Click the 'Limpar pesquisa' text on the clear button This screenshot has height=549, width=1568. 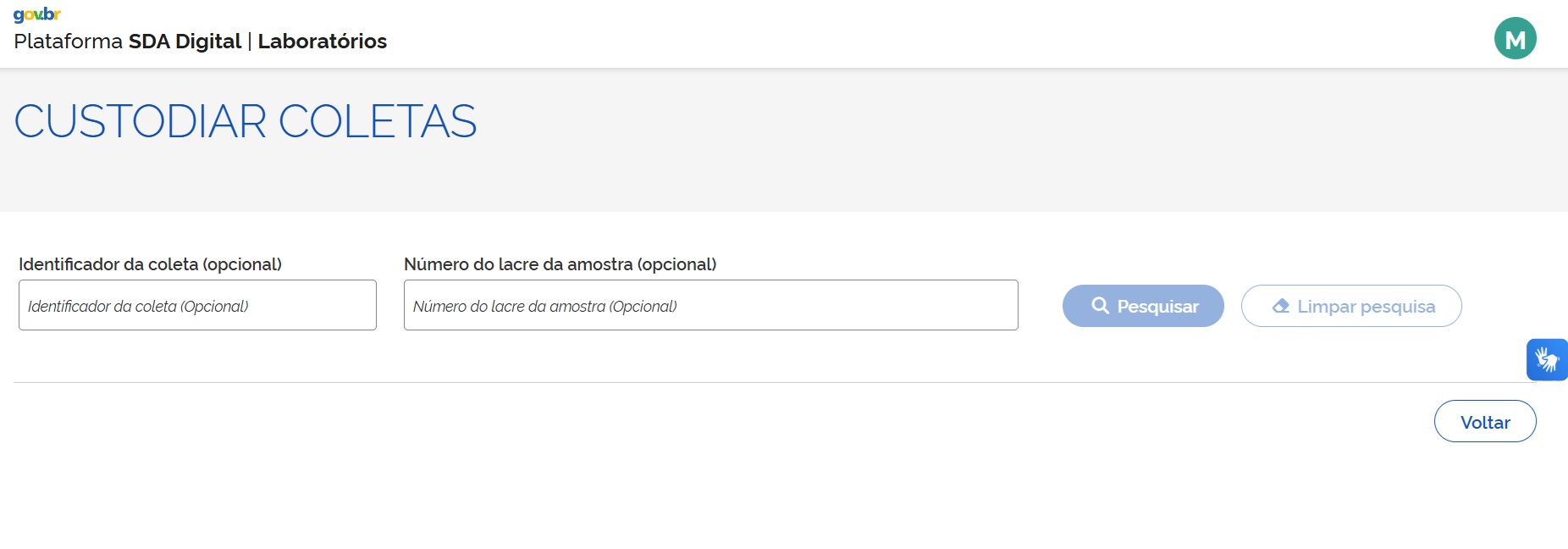click(x=1366, y=307)
